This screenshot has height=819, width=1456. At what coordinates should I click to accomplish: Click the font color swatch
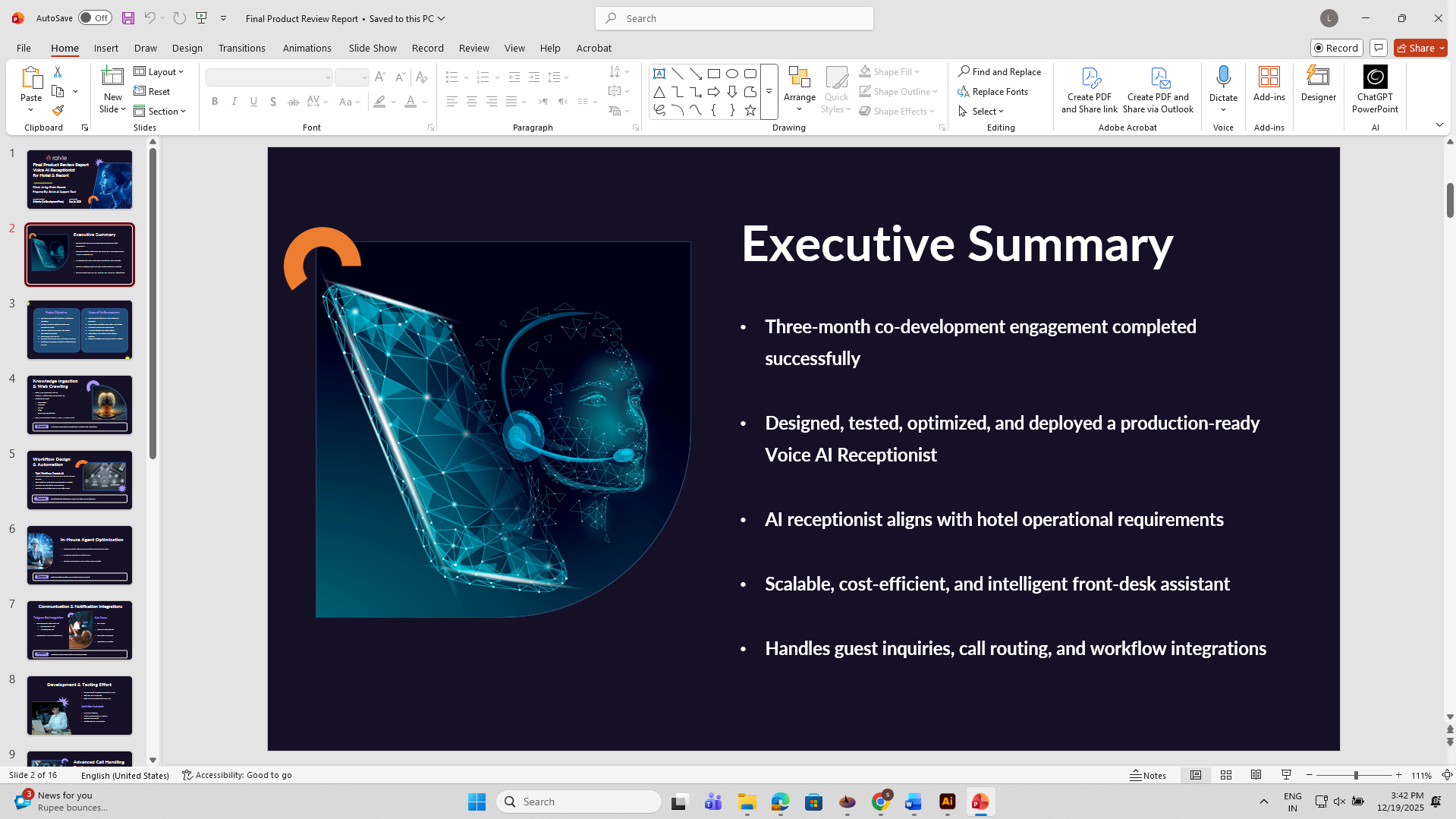pos(410,102)
